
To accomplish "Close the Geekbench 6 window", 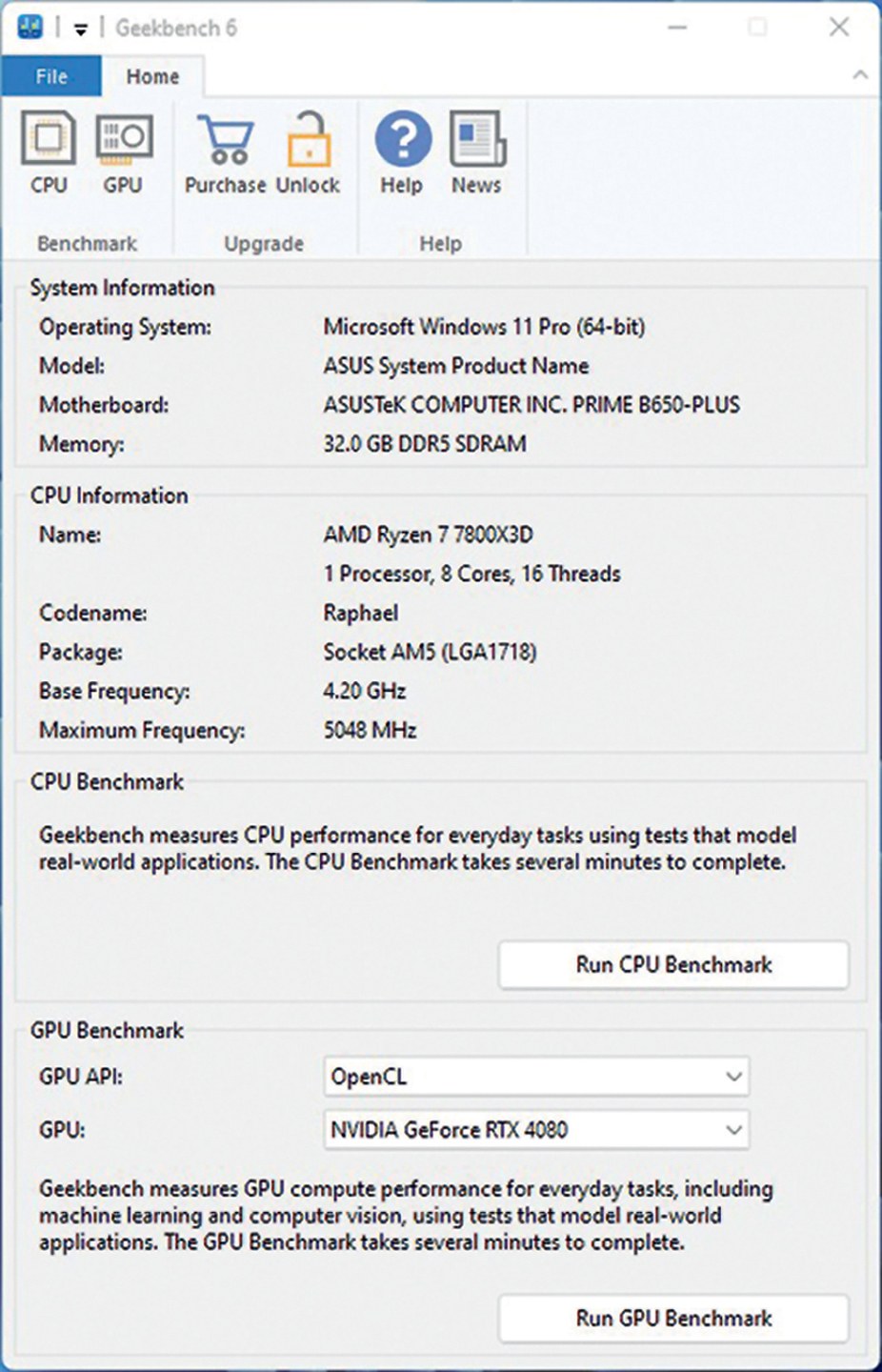I will (x=839, y=28).
